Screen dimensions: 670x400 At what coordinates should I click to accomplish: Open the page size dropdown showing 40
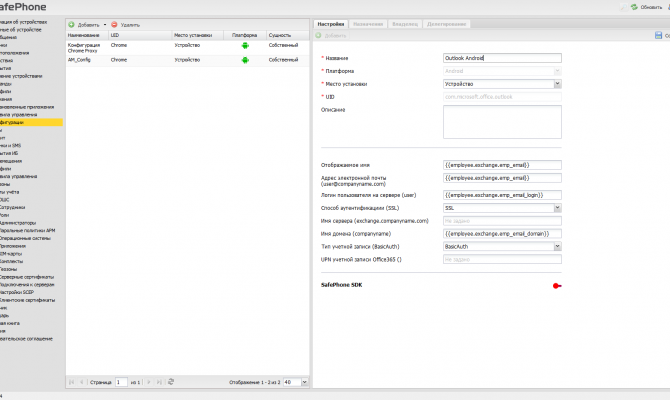[x=305, y=382]
